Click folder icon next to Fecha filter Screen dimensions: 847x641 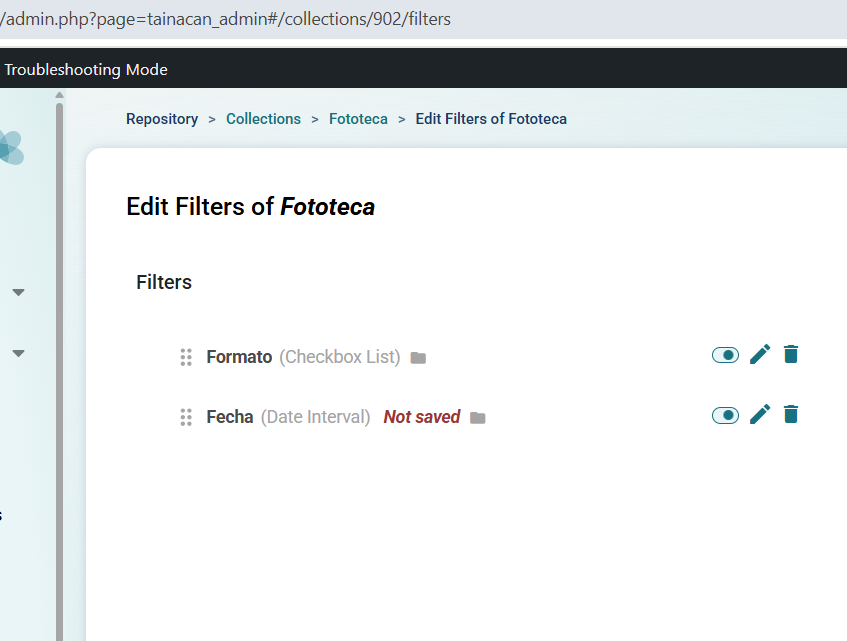point(478,418)
